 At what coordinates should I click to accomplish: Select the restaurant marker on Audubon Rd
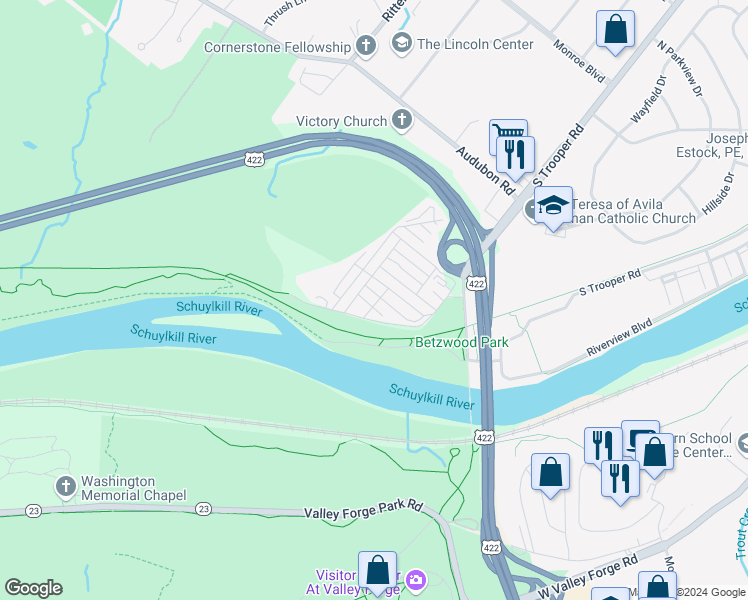(x=515, y=157)
